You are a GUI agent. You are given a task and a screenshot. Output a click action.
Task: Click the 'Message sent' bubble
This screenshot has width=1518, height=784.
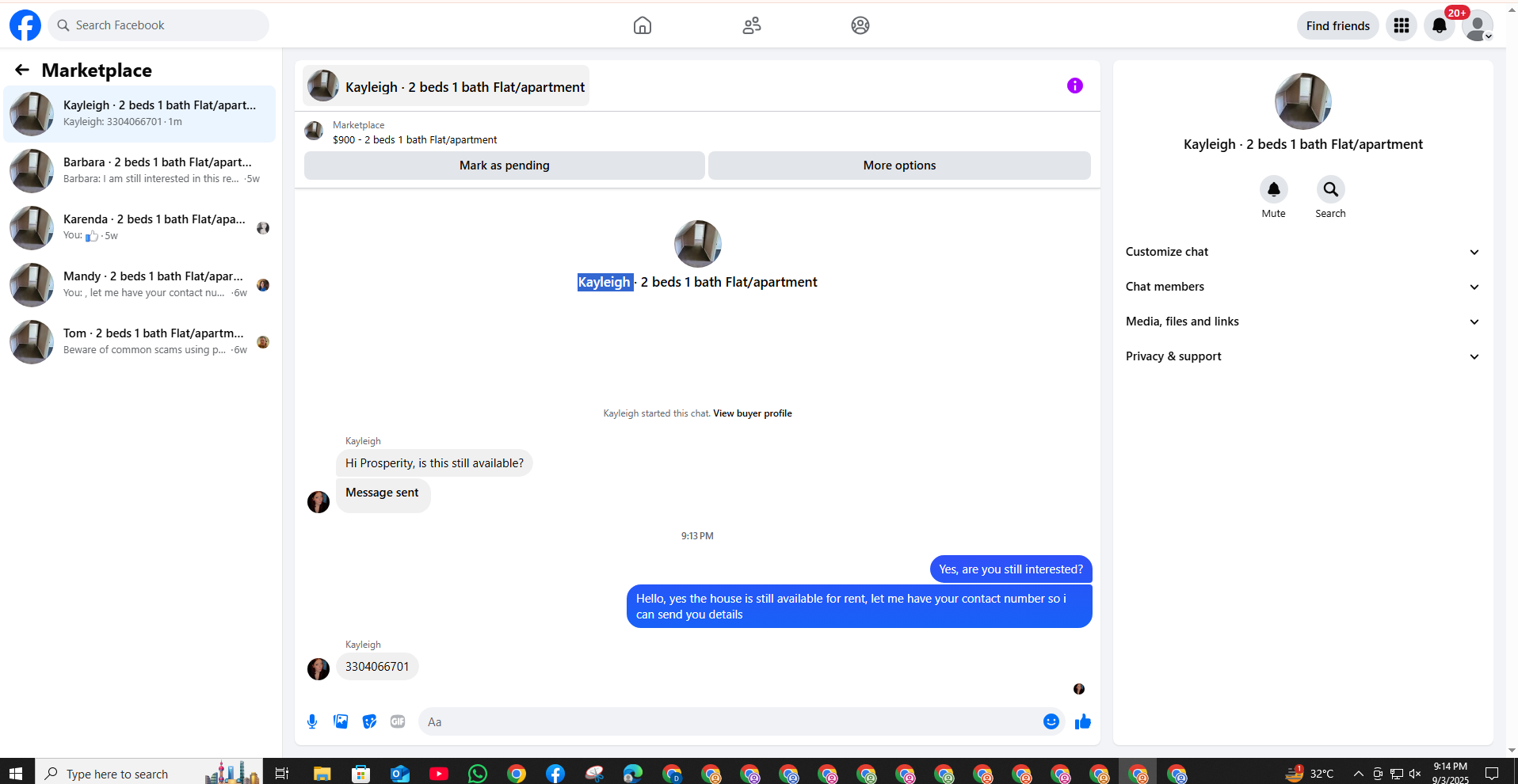coord(383,495)
